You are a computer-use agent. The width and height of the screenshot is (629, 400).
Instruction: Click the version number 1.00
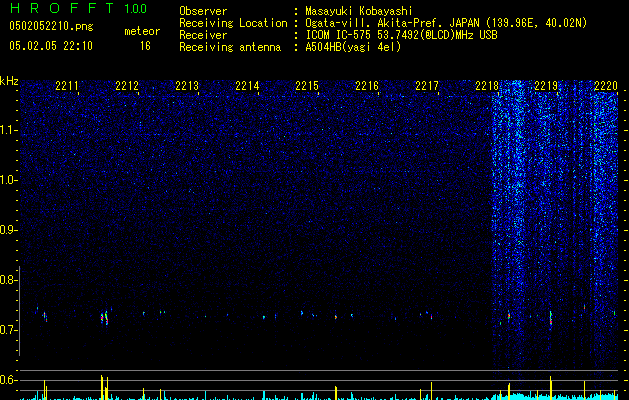(136, 8)
